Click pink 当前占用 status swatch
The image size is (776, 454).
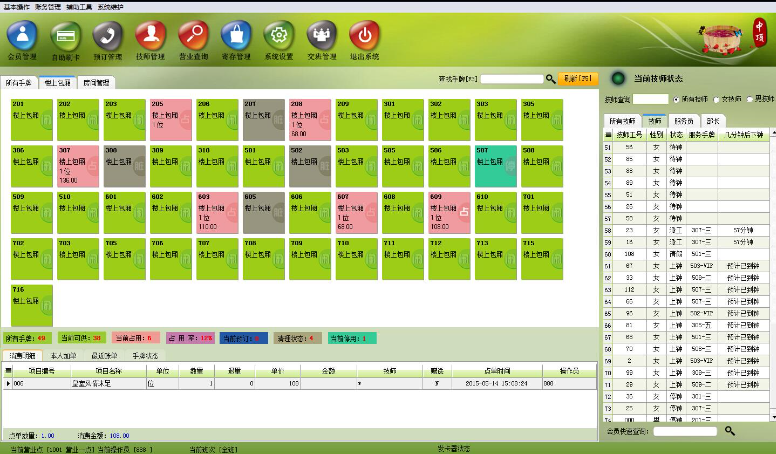(136, 338)
